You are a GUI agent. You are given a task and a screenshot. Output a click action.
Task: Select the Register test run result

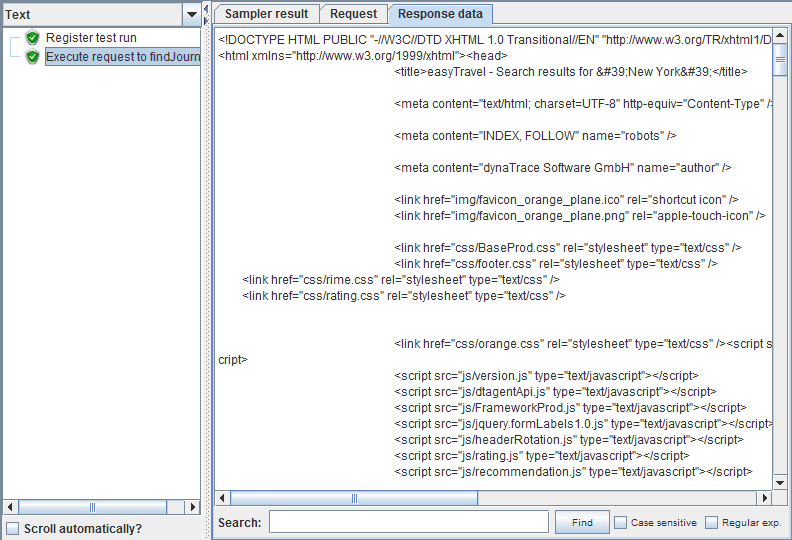pyautogui.click(x=91, y=38)
